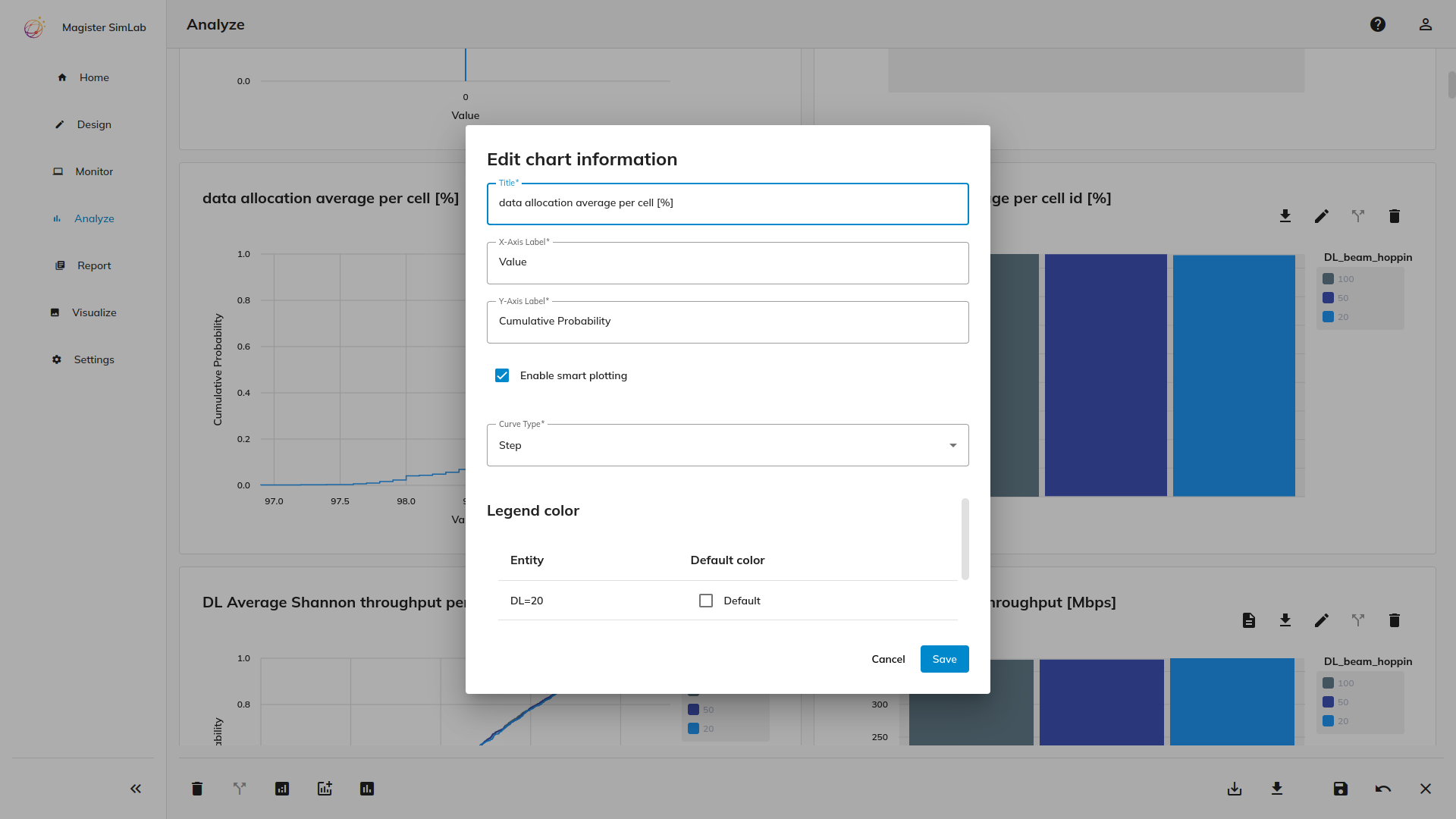Click the DL=20 entity row text
Viewport: 1456px width, 819px height.
click(x=526, y=601)
